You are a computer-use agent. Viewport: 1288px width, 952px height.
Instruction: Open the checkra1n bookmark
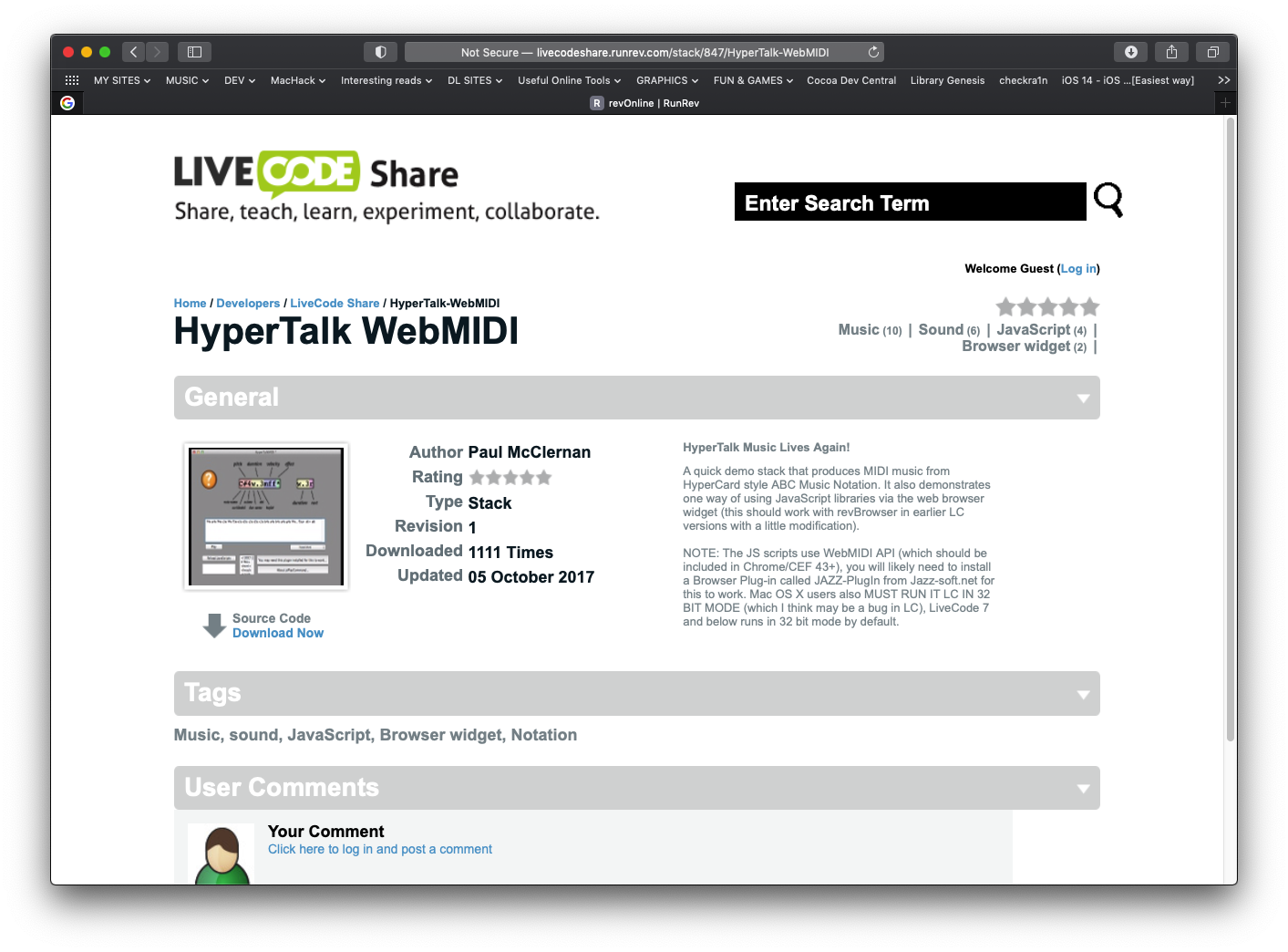tap(1023, 80)
